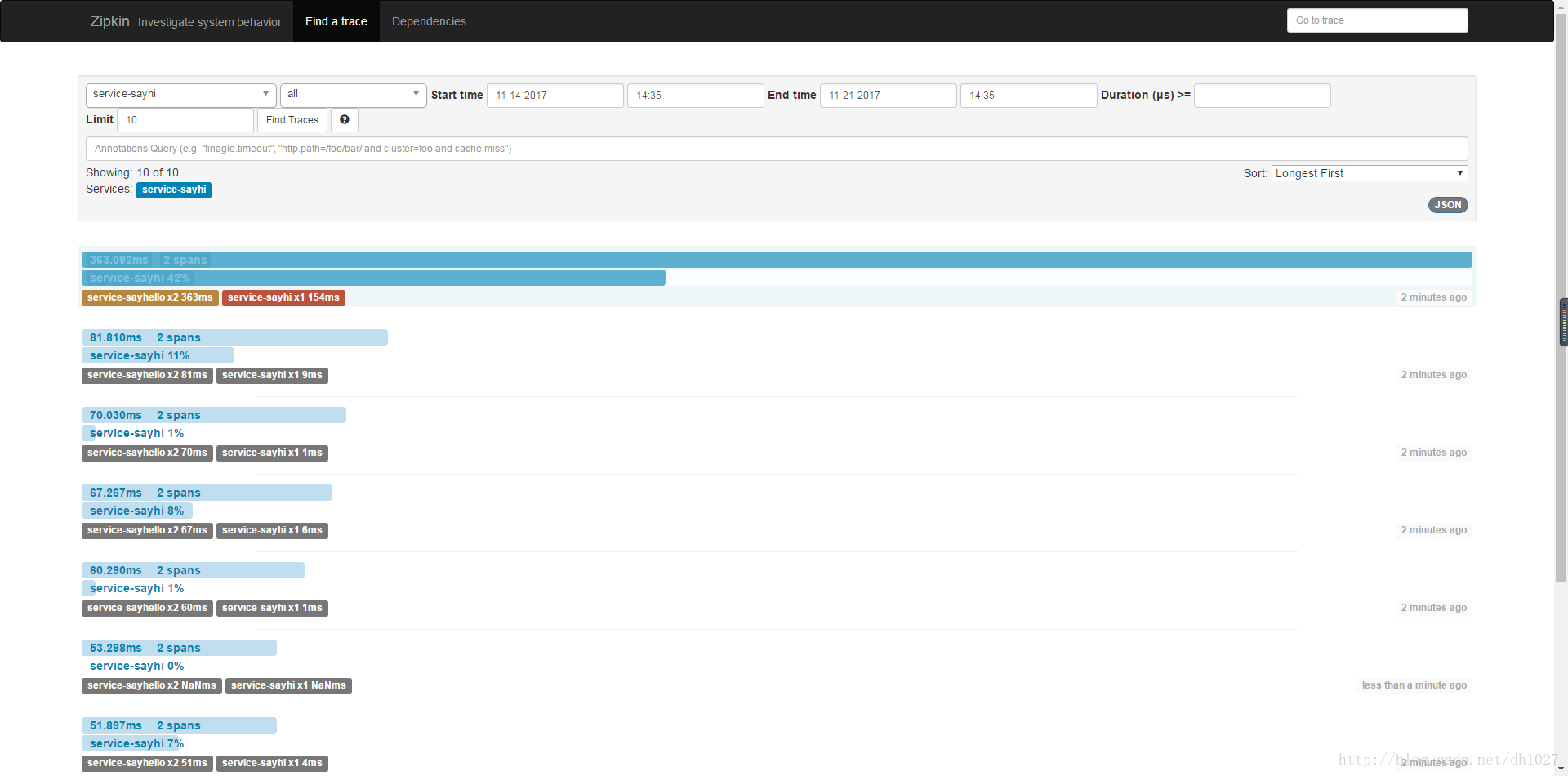
Task: Click the Duration minimum input field
Action: point(1262,96)
